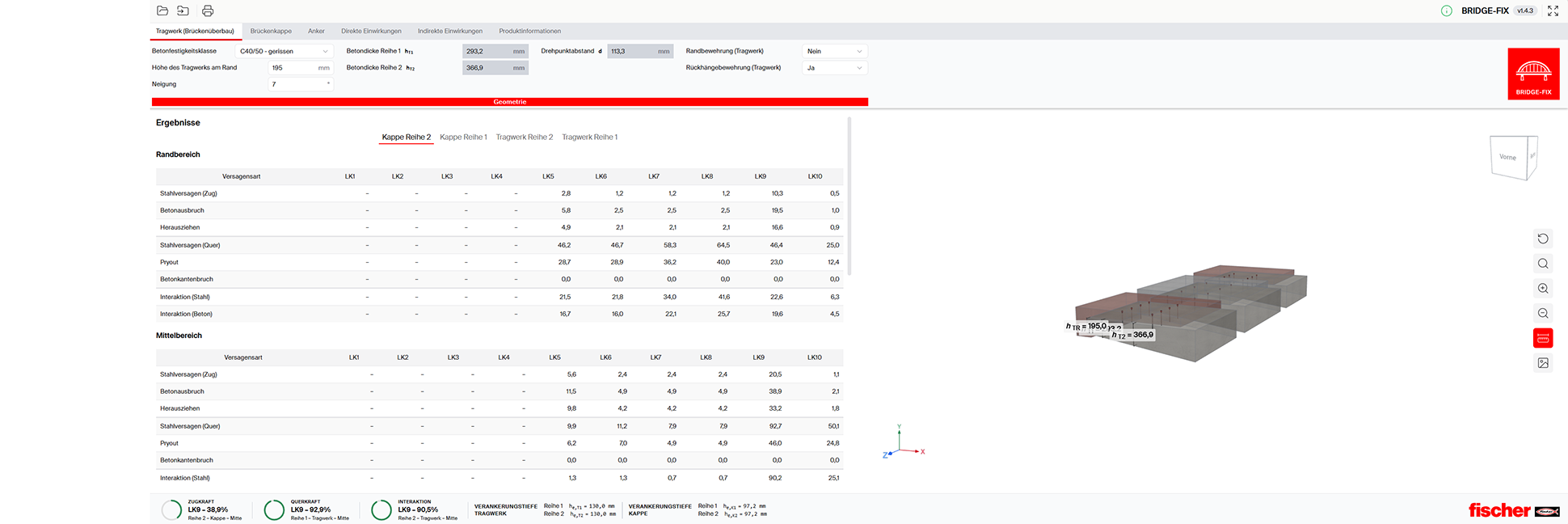Open a project with the folder icon

point(162,11)
